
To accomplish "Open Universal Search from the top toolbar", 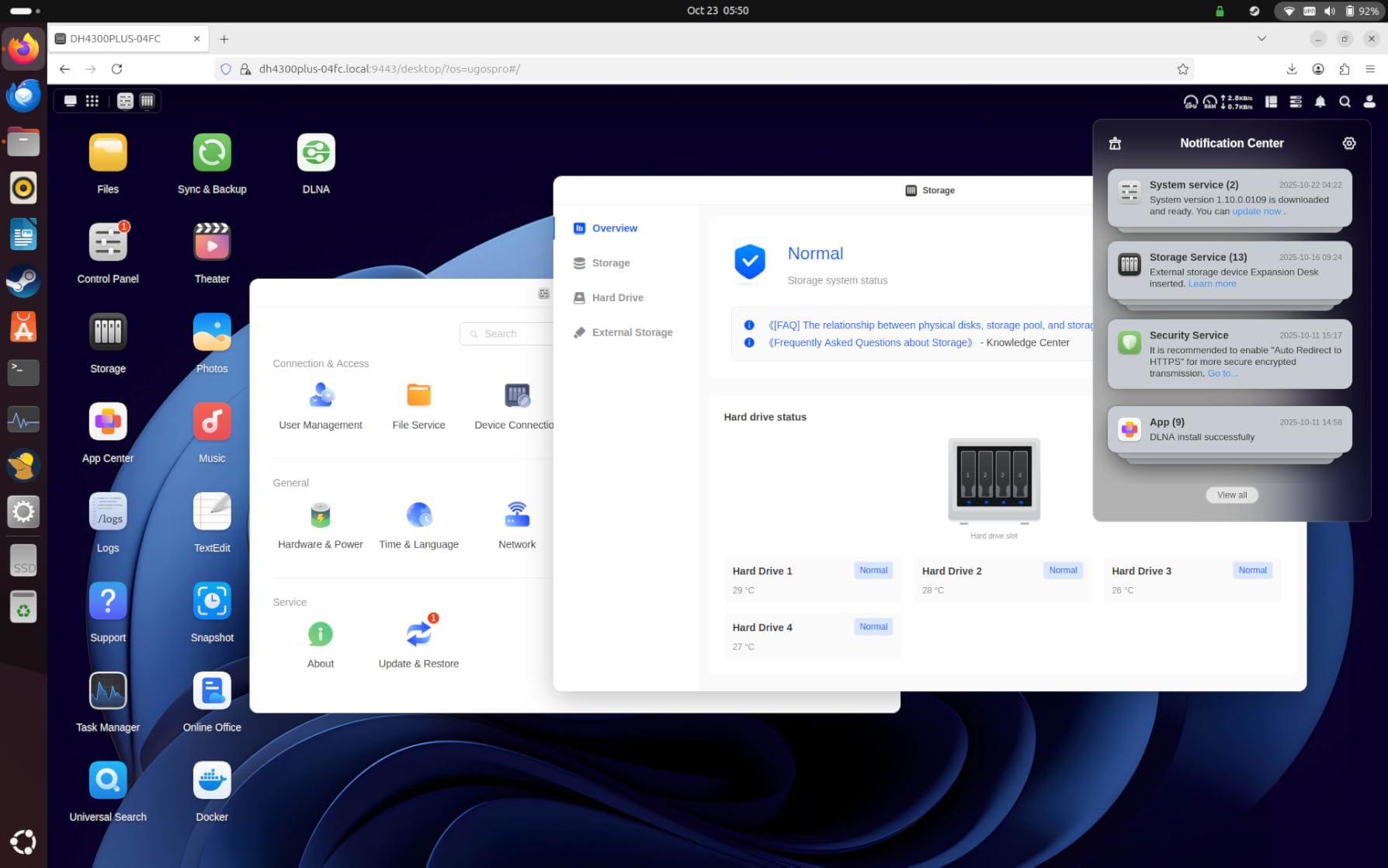I will pos(1345,102).
